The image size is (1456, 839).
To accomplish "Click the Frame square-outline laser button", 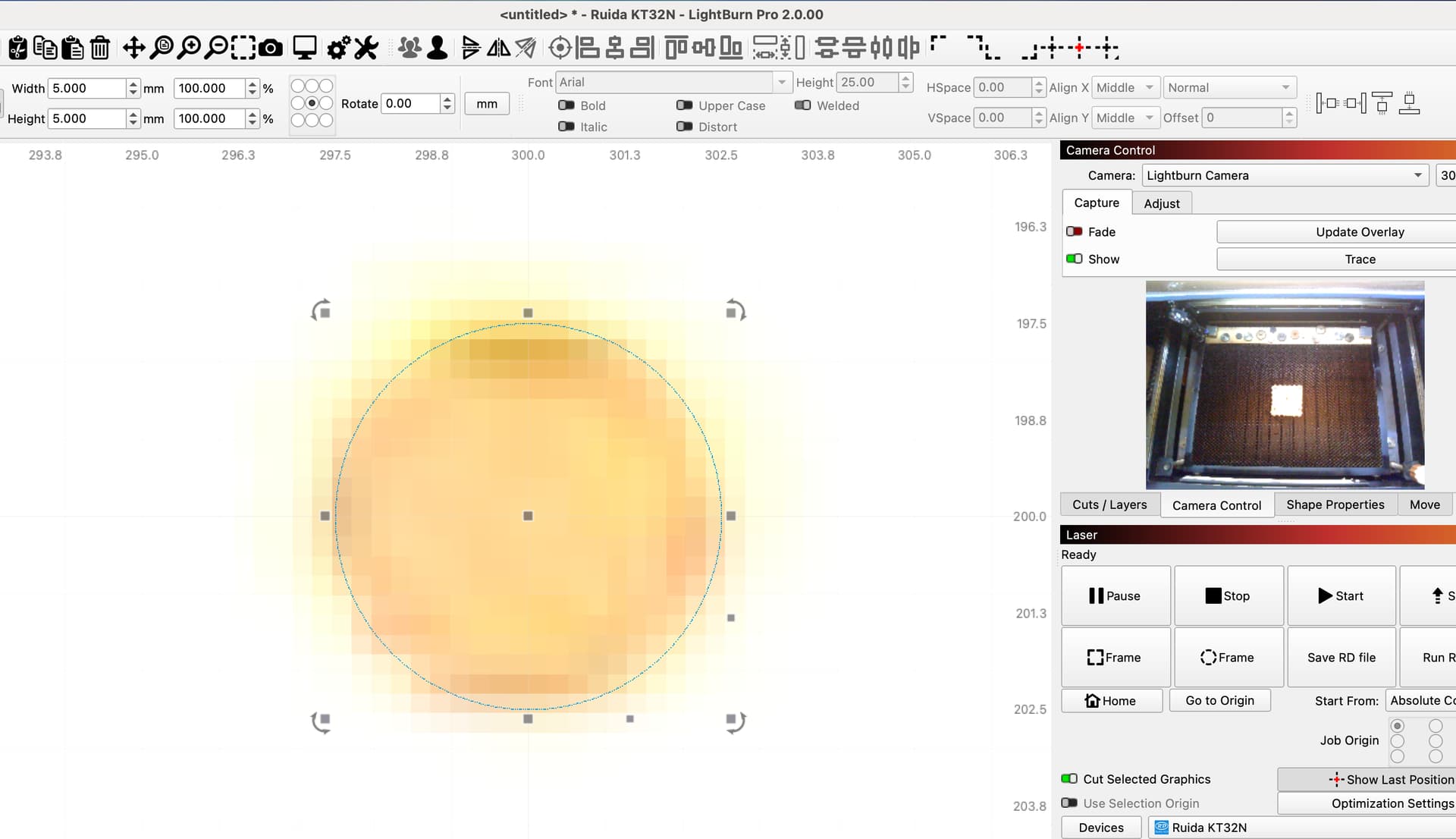I will coord(1115,657).
